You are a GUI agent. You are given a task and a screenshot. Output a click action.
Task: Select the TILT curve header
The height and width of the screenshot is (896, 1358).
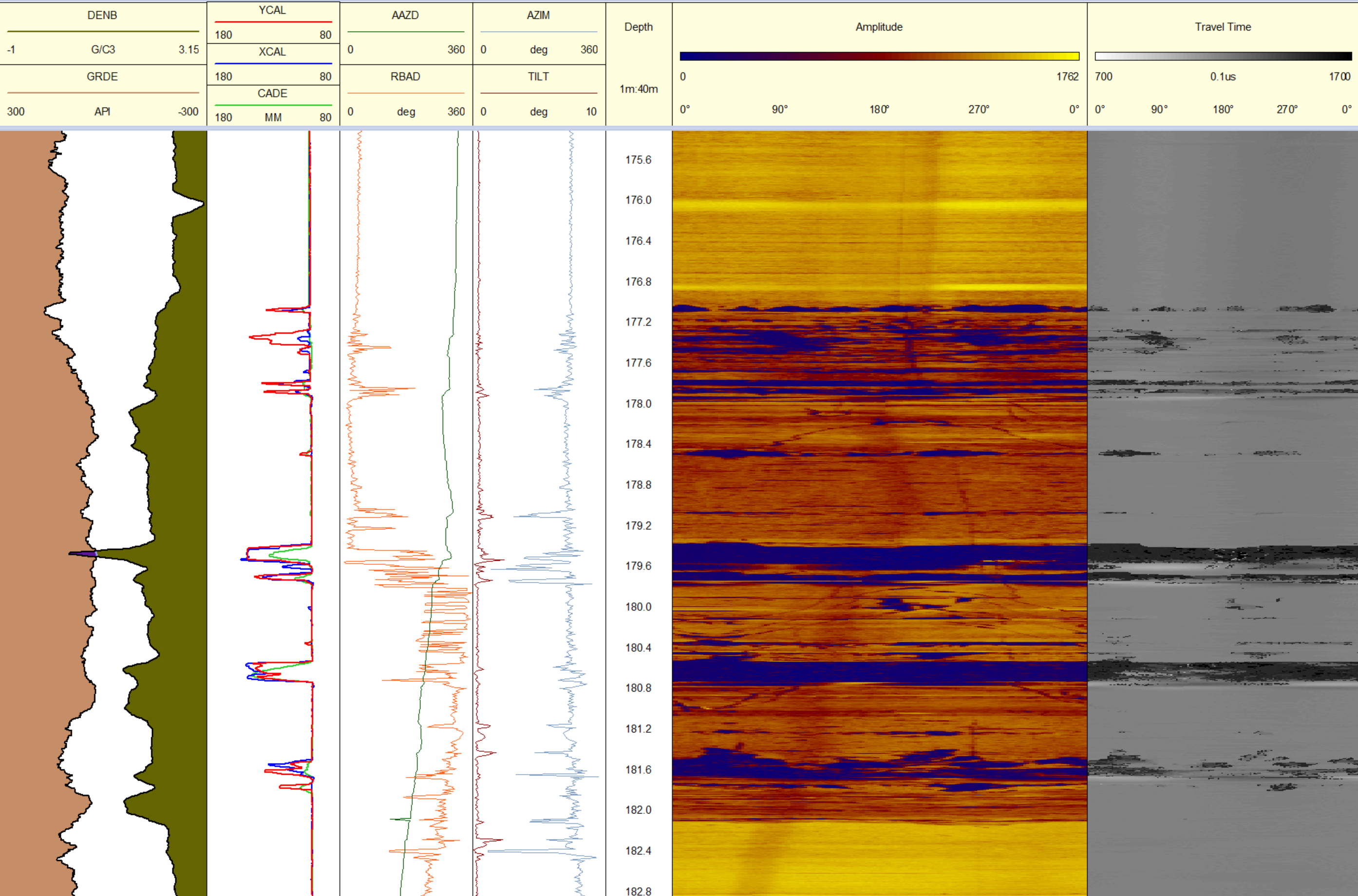[x=538, y=76]
